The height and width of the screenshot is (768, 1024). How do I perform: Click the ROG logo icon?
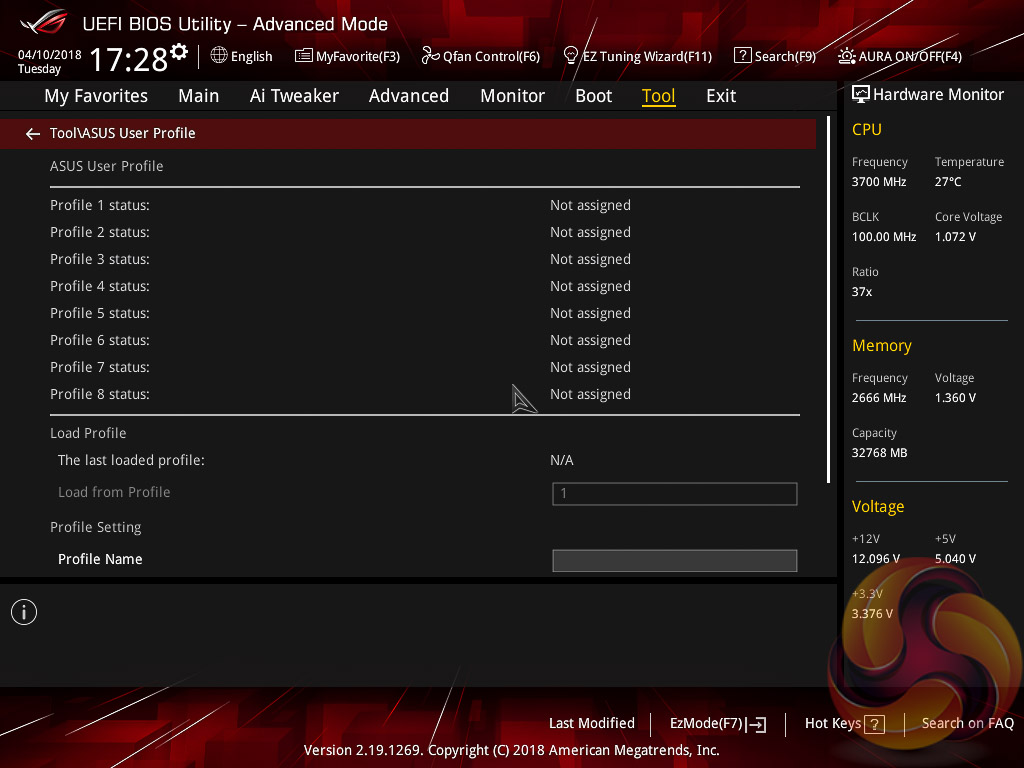[43, 23]
